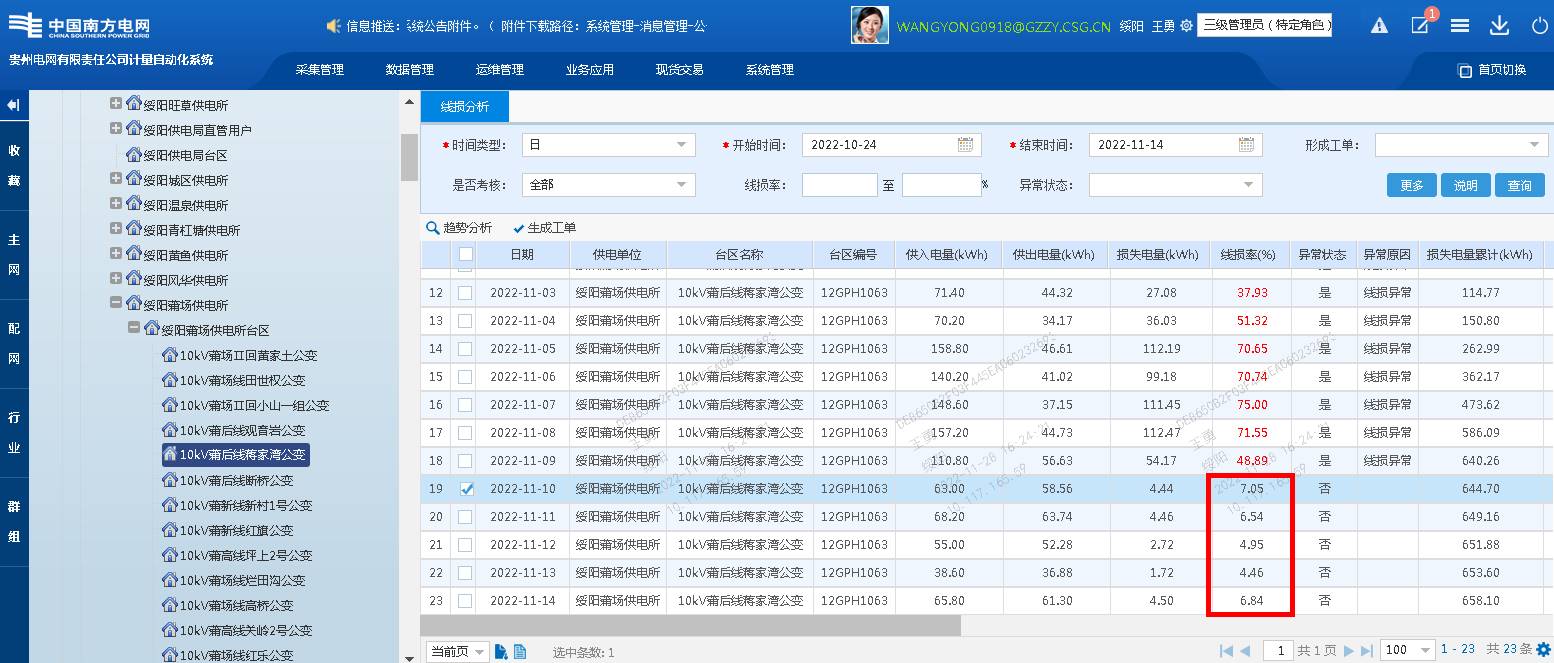1554x663 pixels.
Task: Open calendar picker for 开始时间
Action: pos(965,145)
